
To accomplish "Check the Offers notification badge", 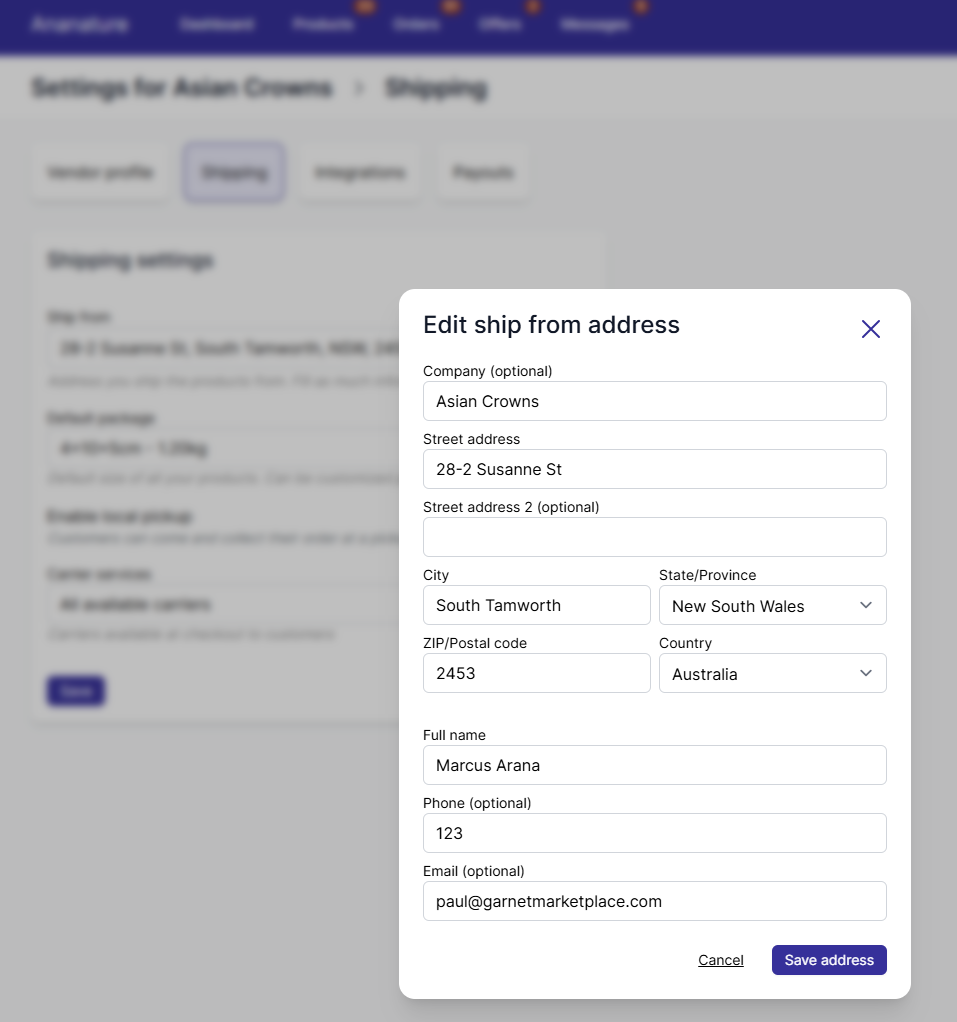I will coord(533,8).
